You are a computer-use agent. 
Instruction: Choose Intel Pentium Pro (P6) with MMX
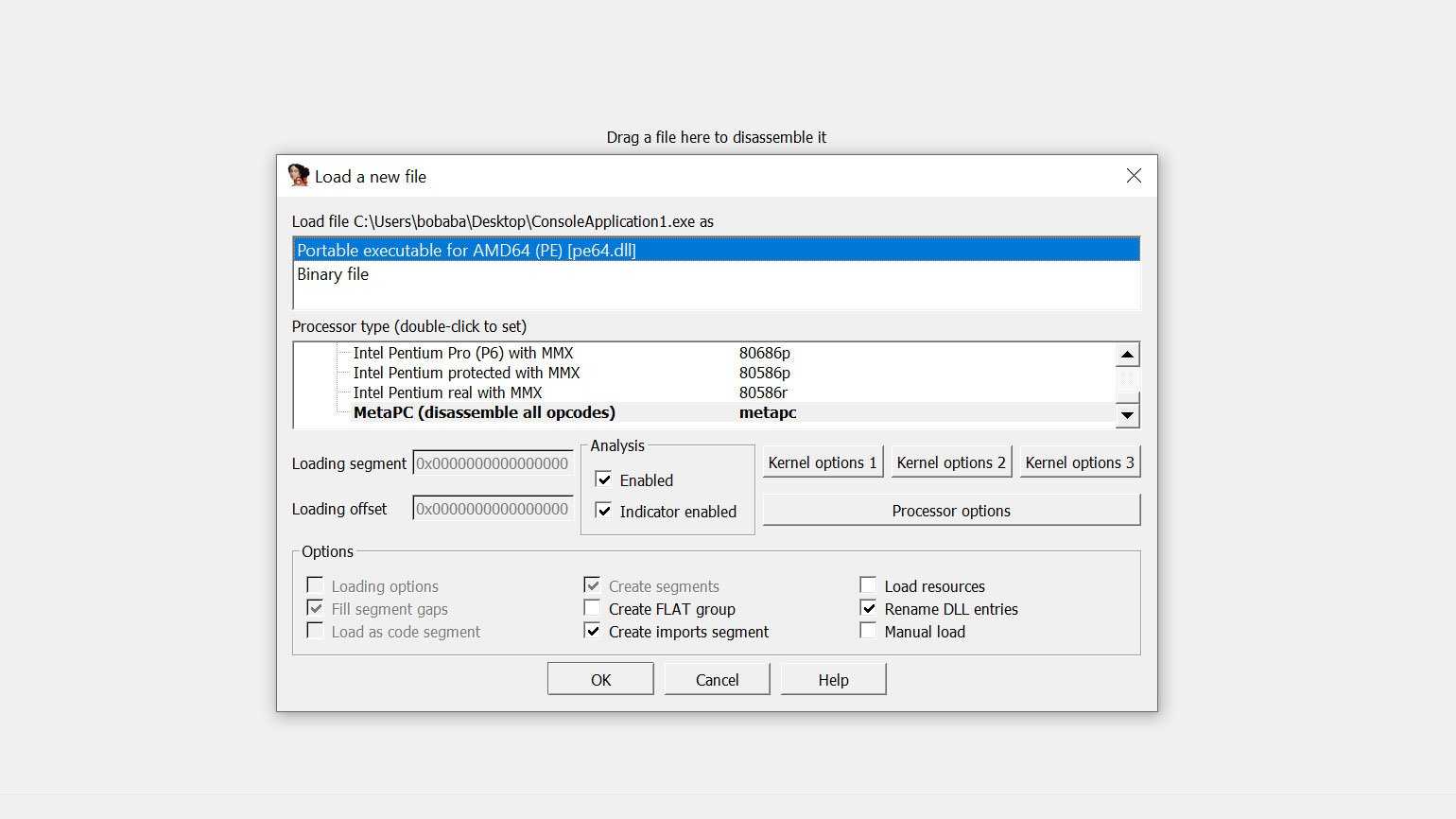462,353
